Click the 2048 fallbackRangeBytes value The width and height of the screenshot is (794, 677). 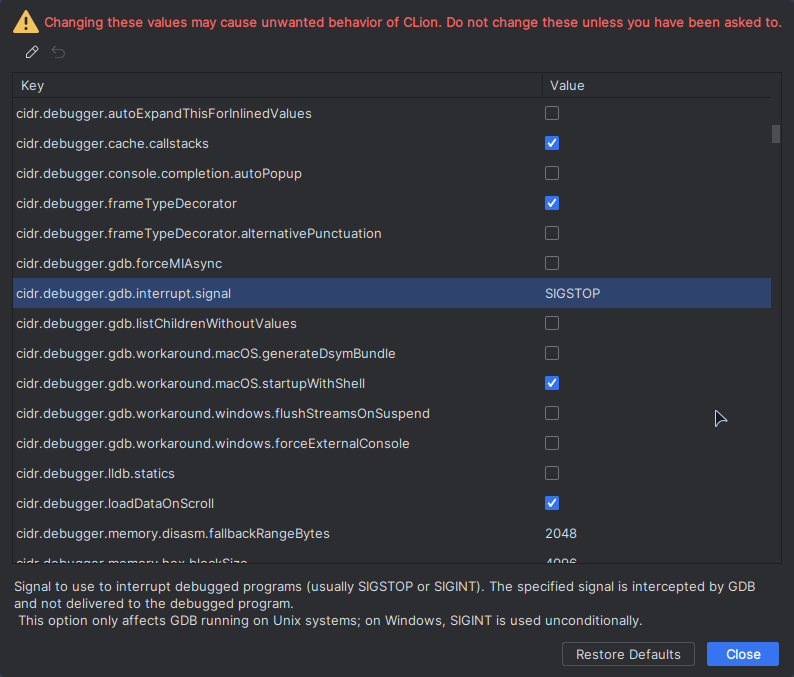(561, 533)
